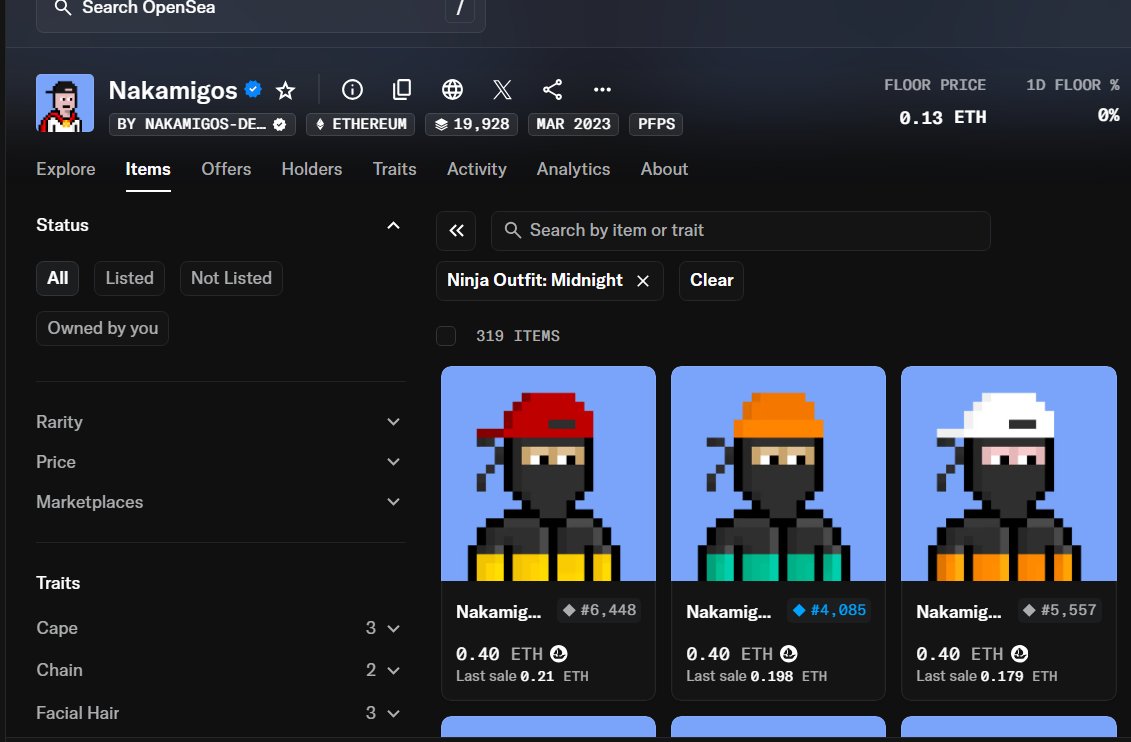Go to the Traits tab
1131x742 pixels.
click(395, 169)
